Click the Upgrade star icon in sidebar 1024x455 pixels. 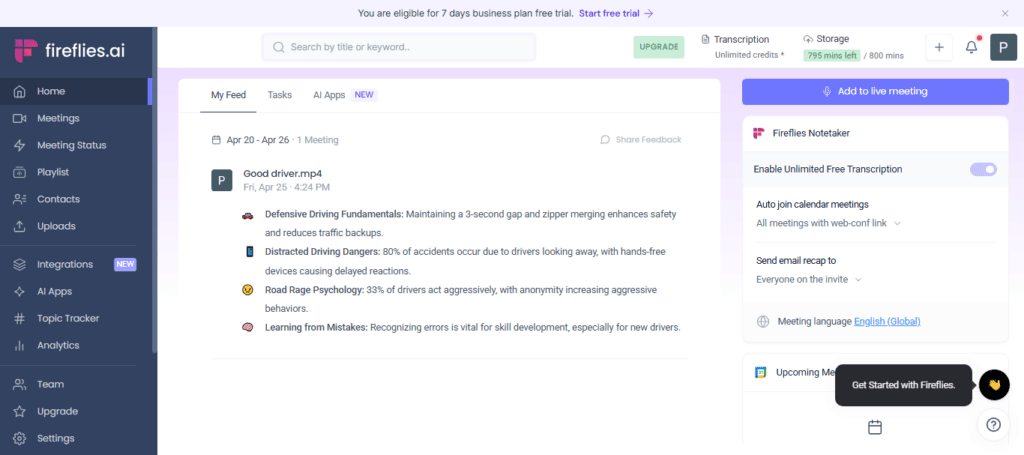point(20,411)
